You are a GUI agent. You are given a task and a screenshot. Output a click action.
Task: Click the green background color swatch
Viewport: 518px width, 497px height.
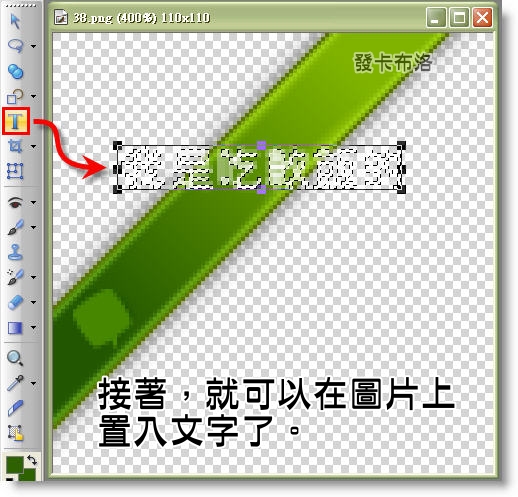(x=29, y=475)
